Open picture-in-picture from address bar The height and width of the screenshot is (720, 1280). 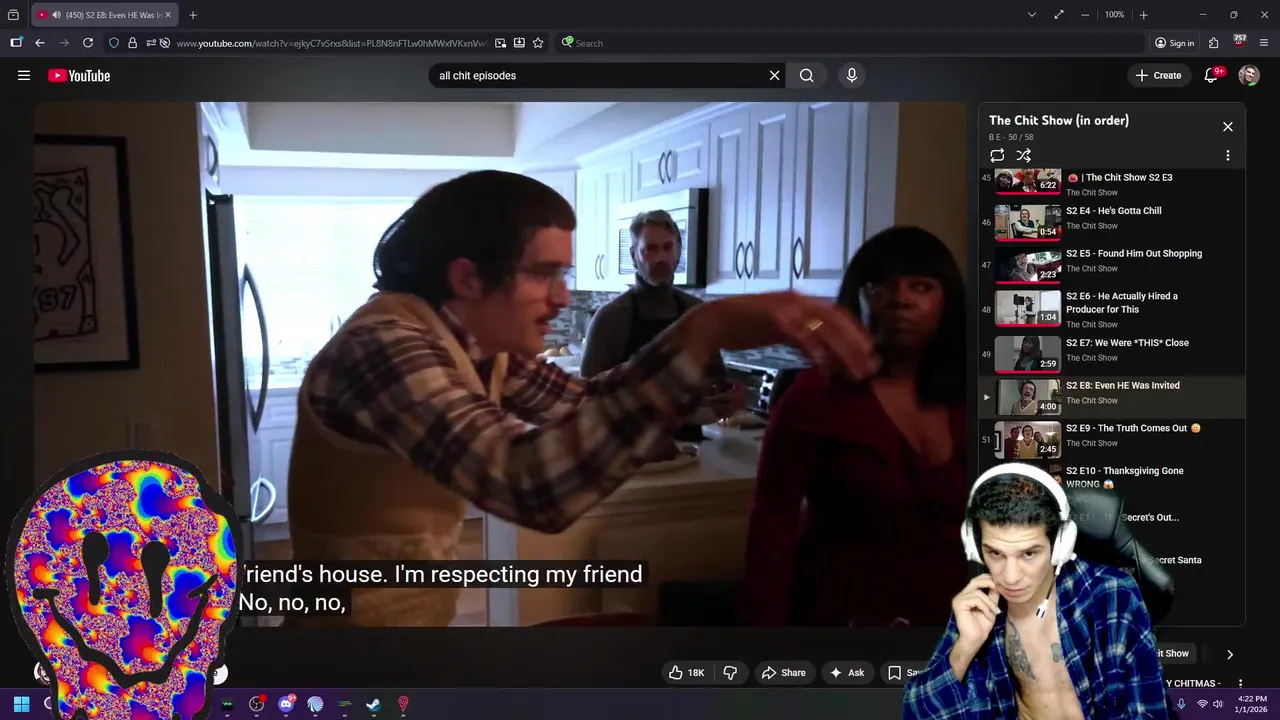[x=500, y=43]
